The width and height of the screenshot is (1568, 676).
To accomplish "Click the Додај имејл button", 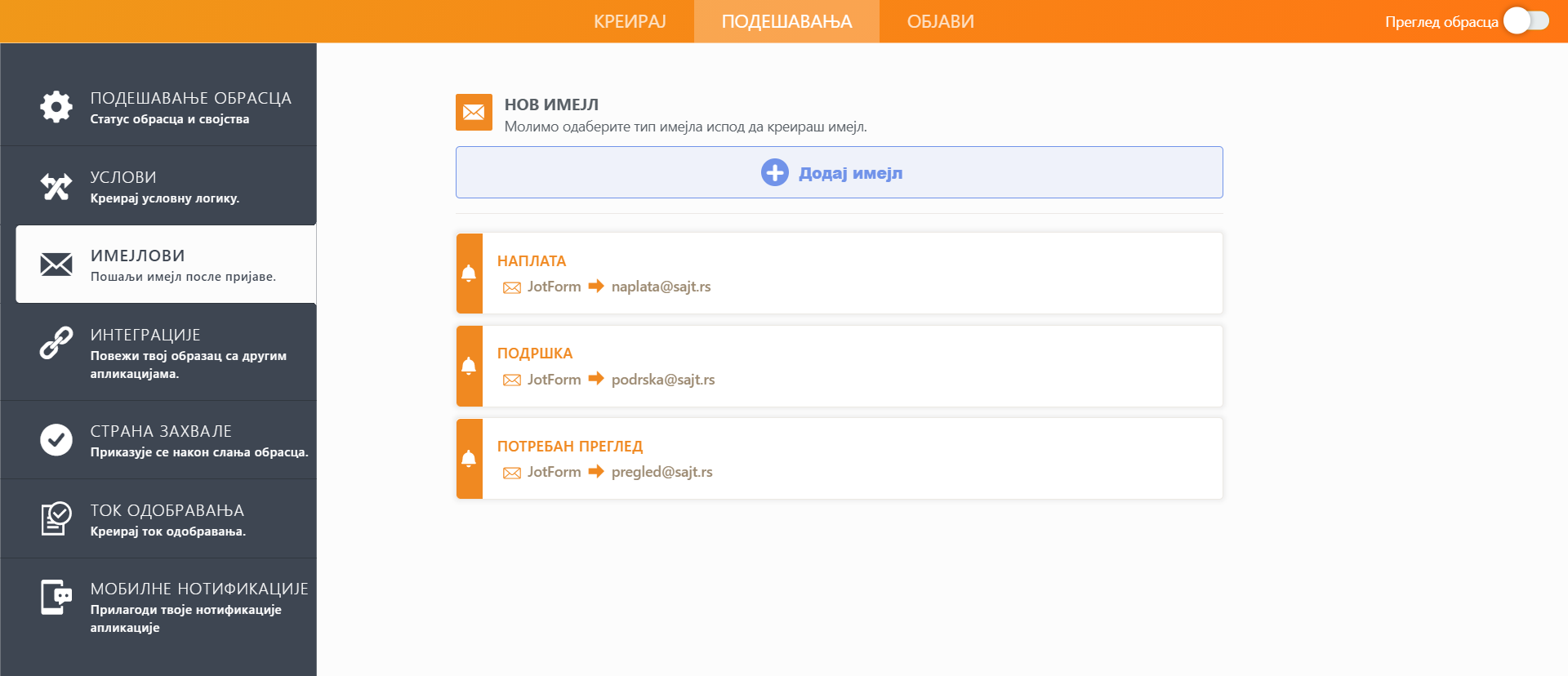I will pos(840,172).
